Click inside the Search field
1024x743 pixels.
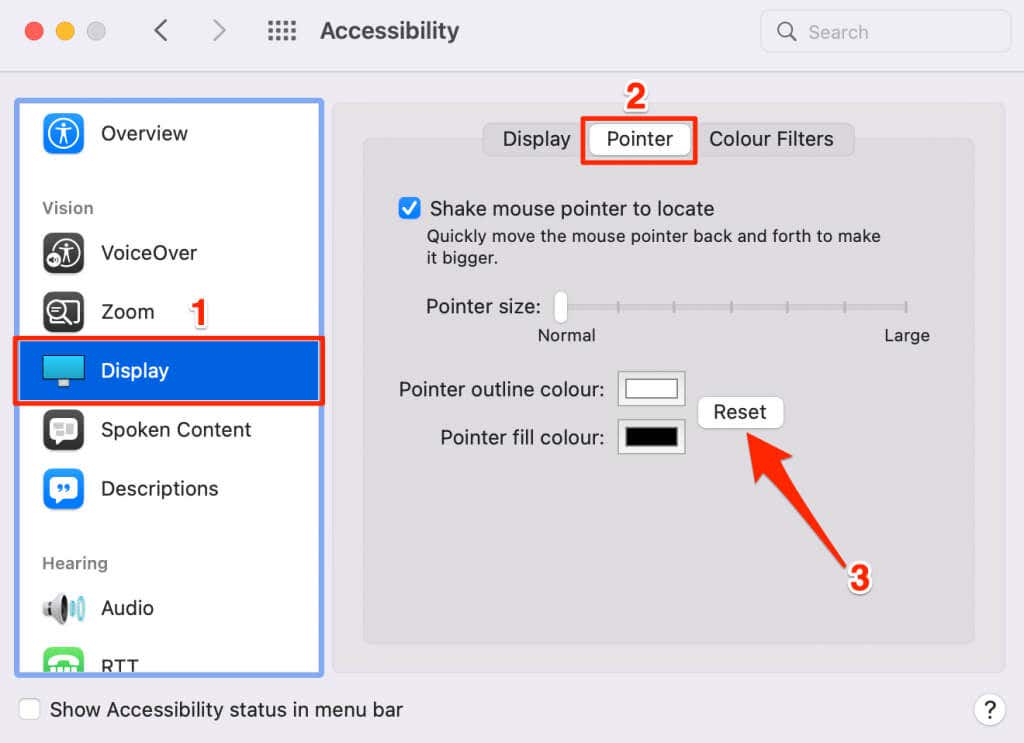point(886,31)
